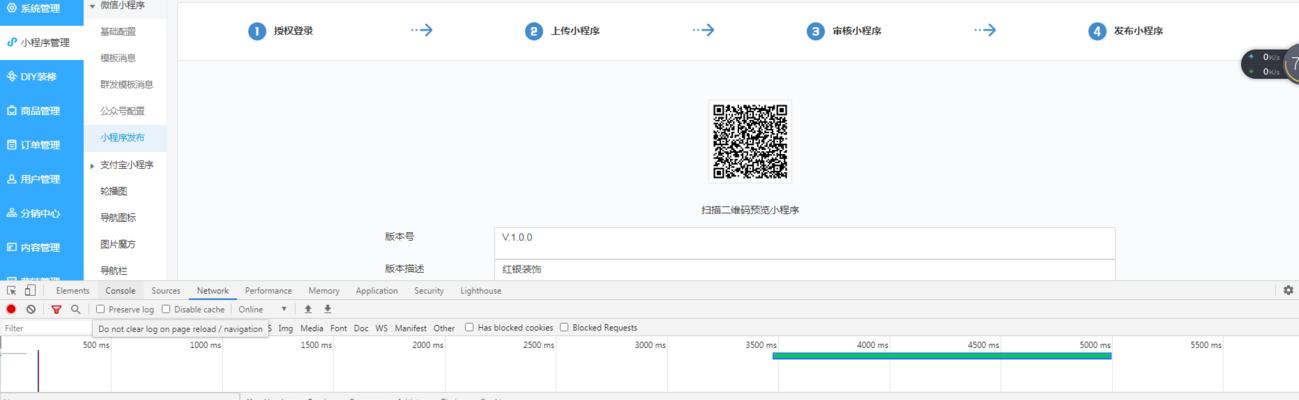Image resolution: width=1299 pixels, height=400 pixels.
Task: Open 图片魔方 in the submenu
Action: coord(118,244)
